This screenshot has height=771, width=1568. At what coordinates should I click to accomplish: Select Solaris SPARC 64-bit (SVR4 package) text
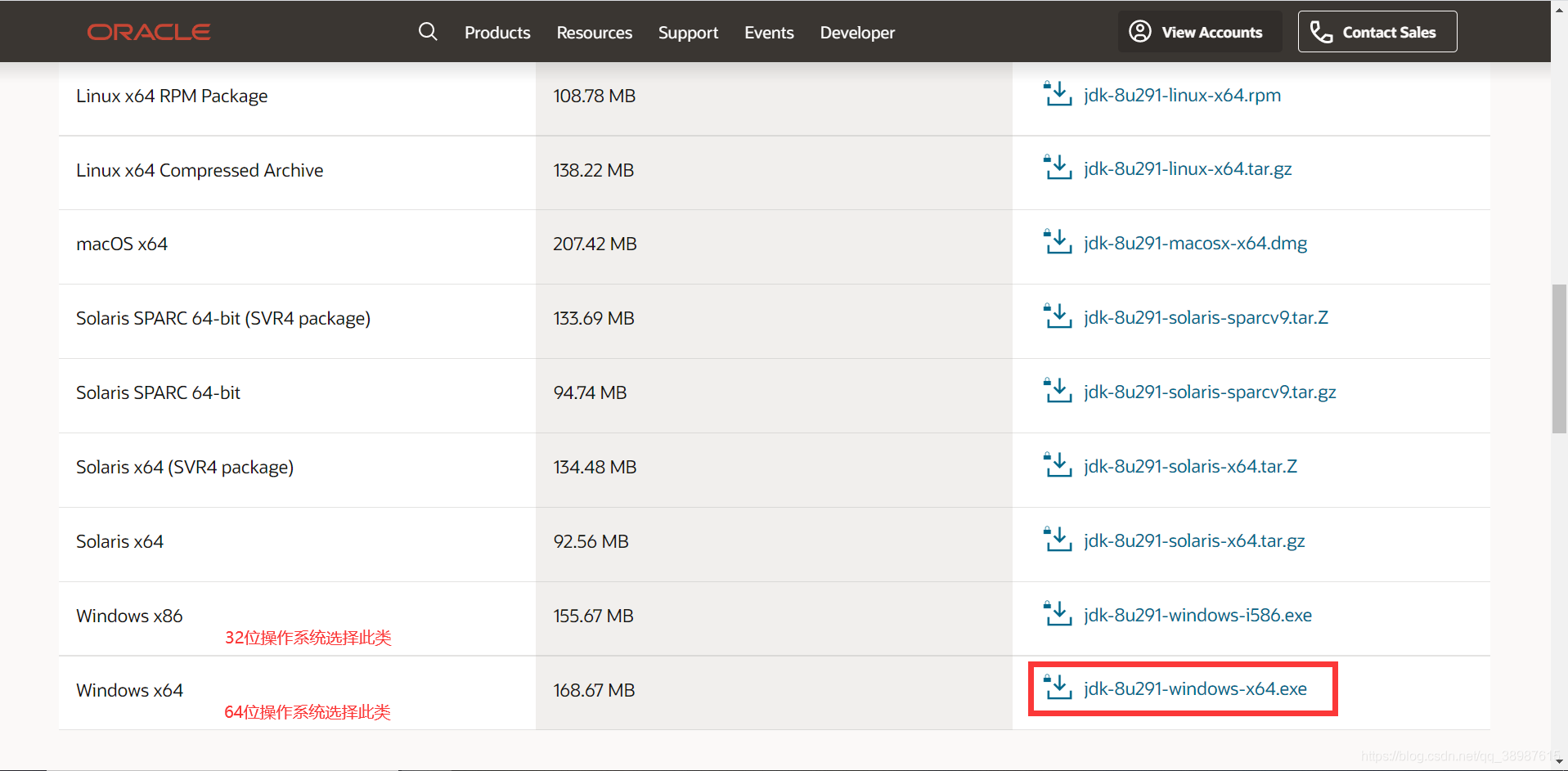223,318
